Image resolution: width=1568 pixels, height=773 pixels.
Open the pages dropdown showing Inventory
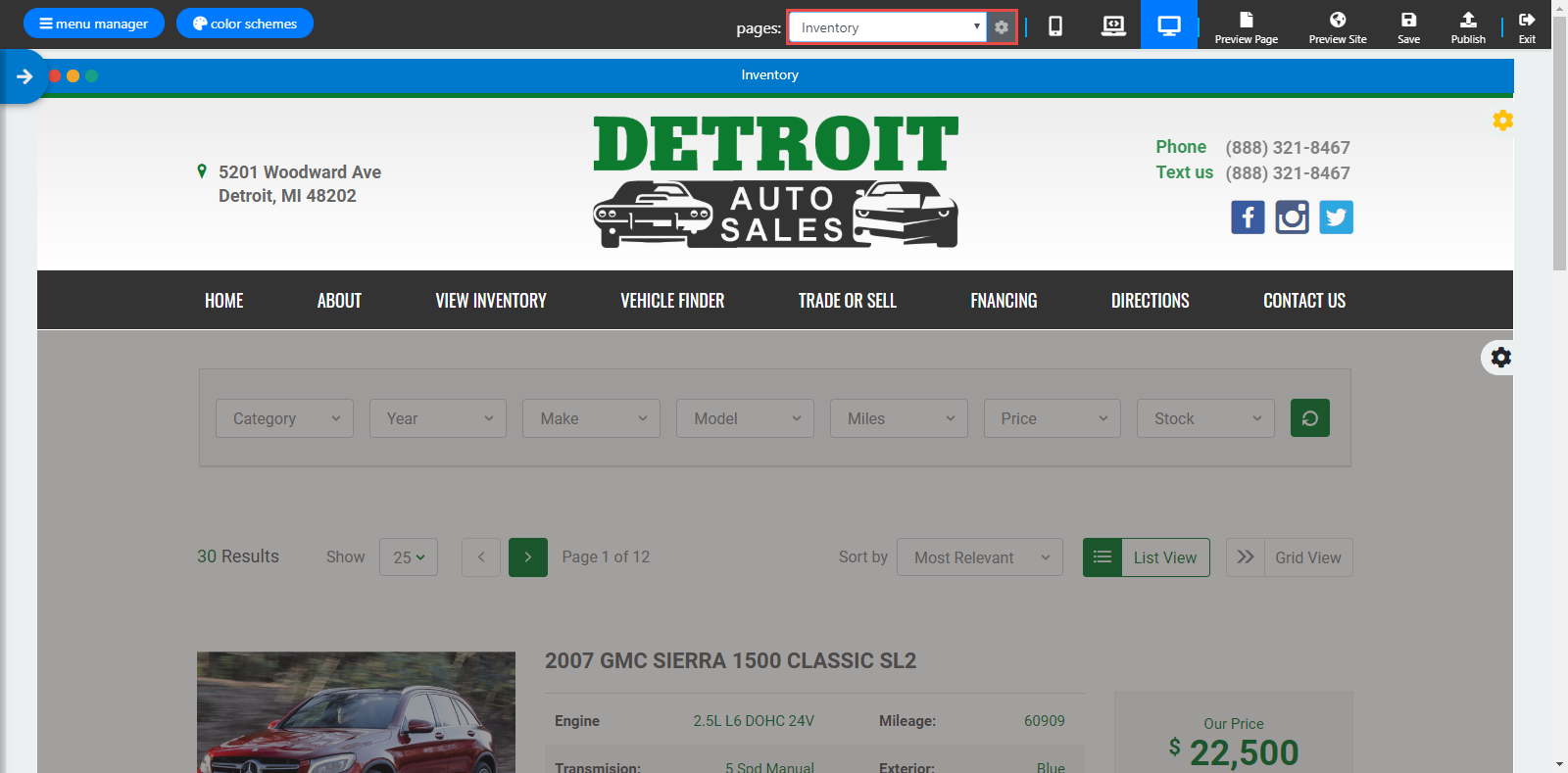click(888, 27)
